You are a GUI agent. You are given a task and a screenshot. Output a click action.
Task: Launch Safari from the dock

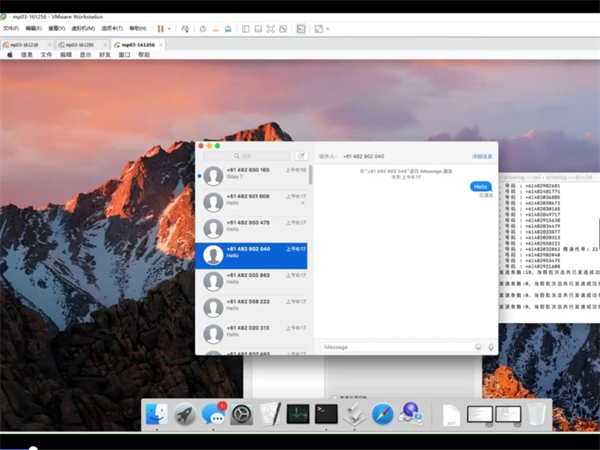[x=383, y=414]
